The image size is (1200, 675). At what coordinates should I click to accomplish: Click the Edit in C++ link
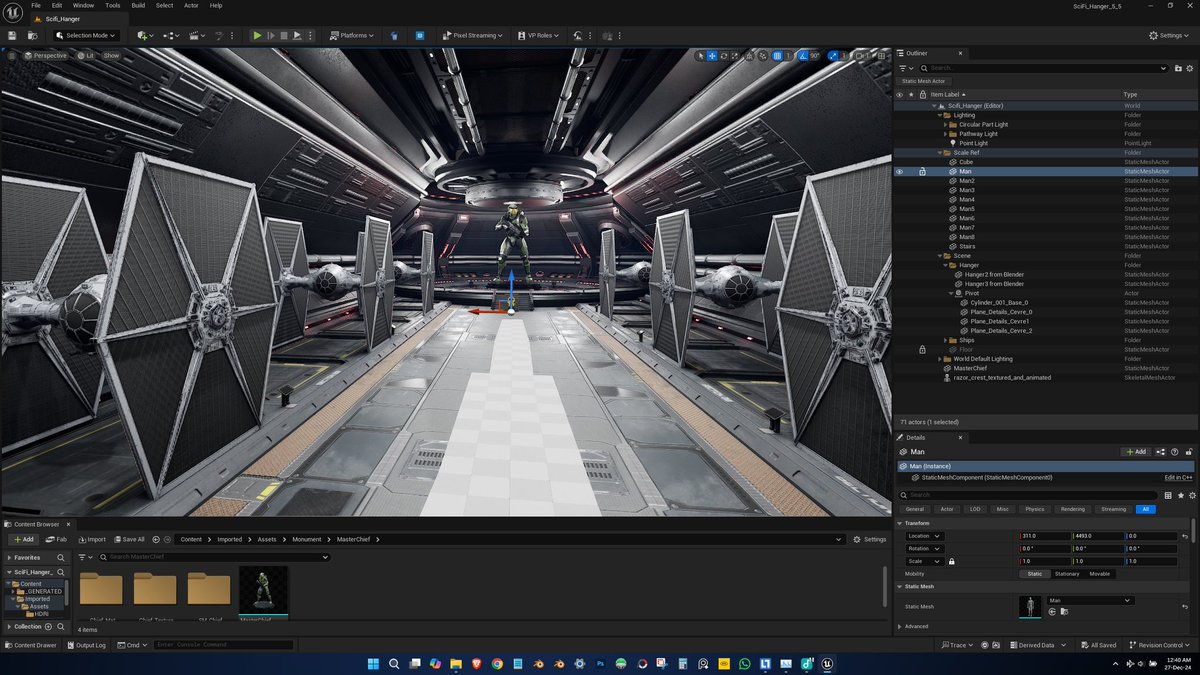point(1178,477)
